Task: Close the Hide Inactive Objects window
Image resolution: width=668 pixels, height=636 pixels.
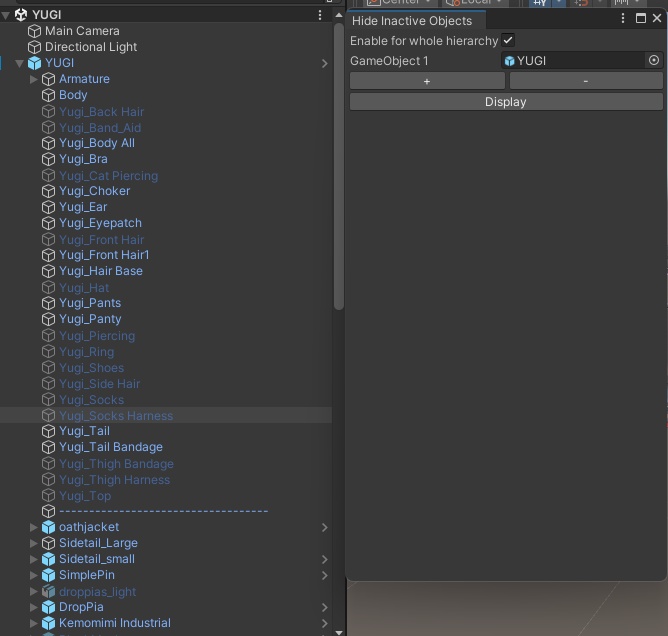Action: [657, 18]
